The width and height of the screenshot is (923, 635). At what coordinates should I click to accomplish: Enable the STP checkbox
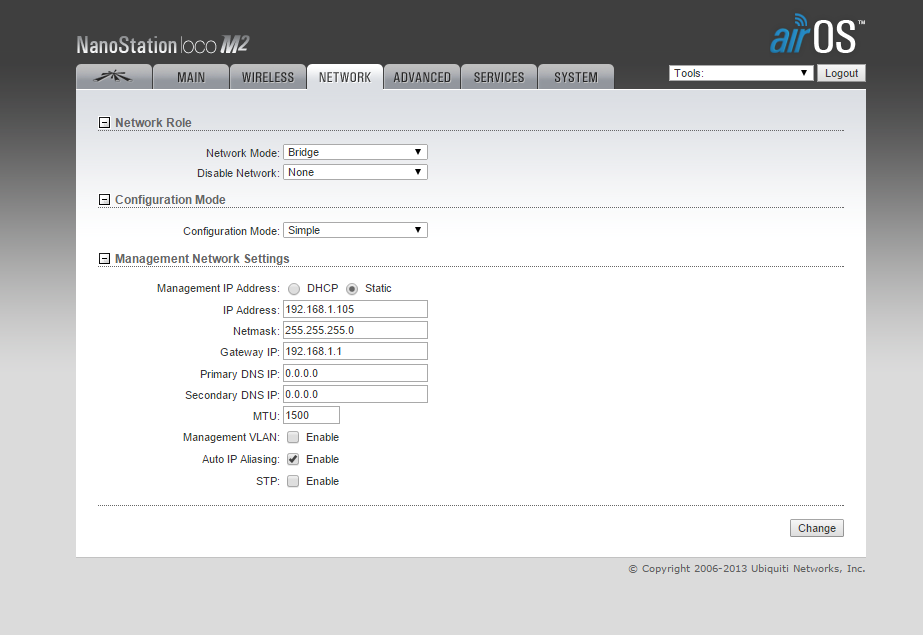tap(293, 481)
